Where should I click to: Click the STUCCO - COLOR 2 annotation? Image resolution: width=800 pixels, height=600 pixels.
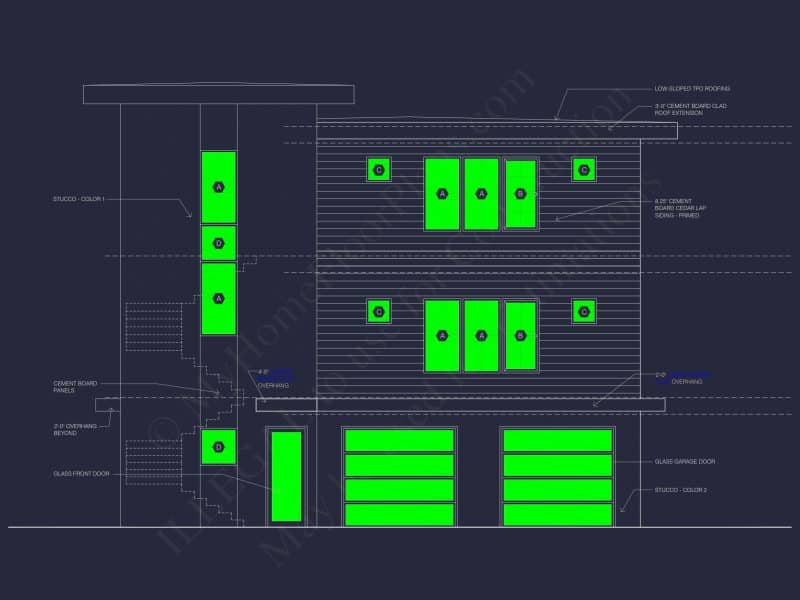pos(681,490)
